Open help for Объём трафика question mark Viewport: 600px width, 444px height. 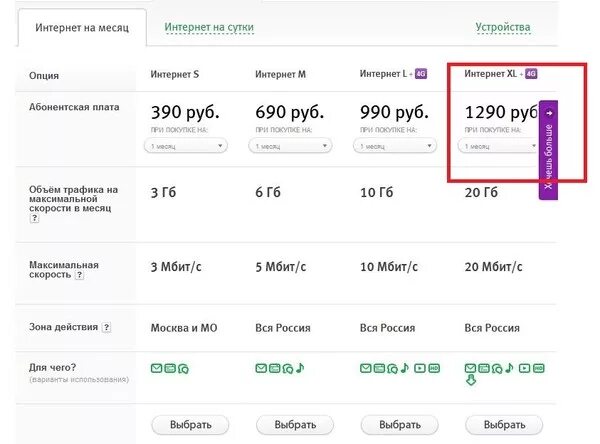click(34, 218)
